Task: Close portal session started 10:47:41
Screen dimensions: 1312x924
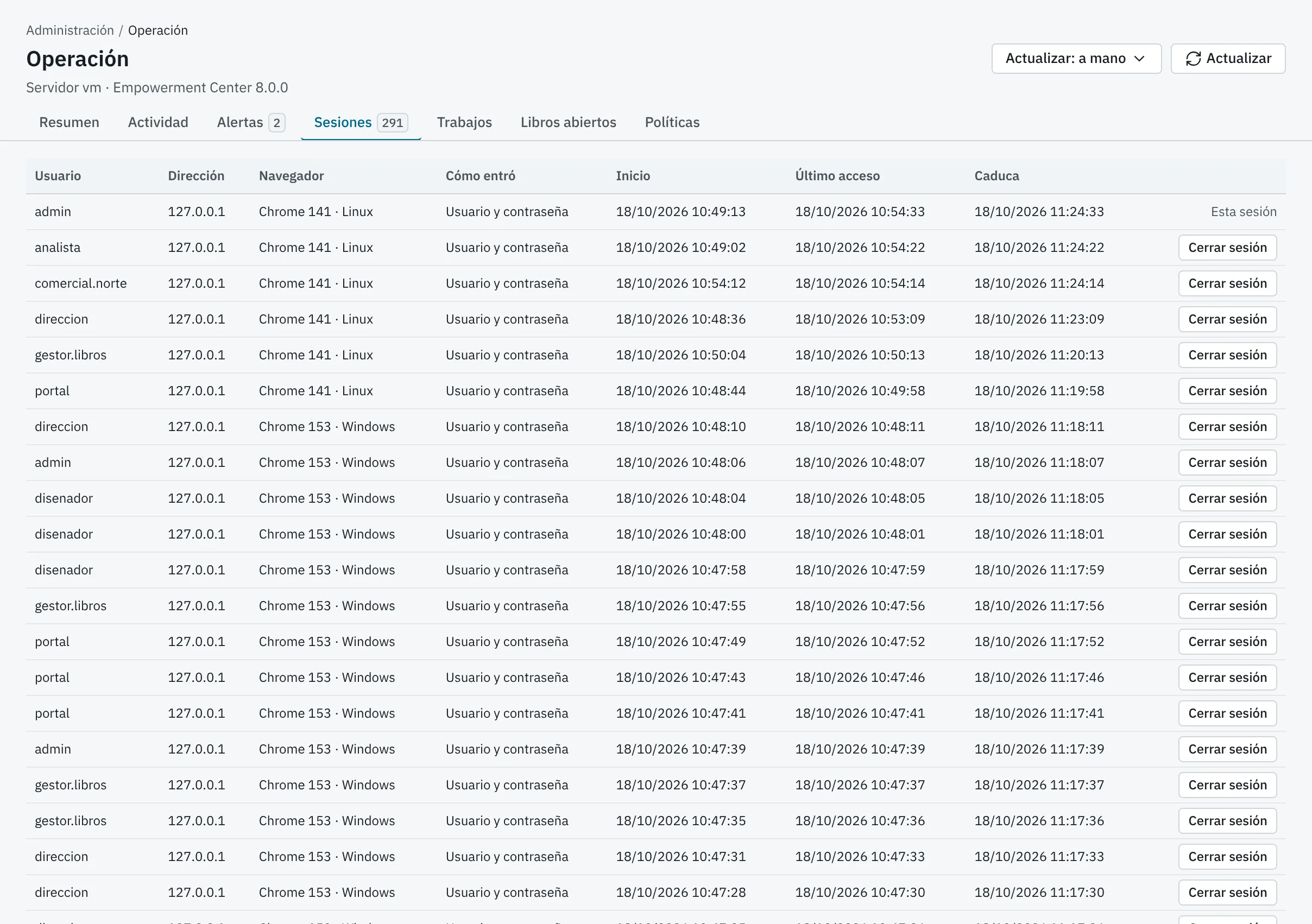Action: (x=1227, y=713)
